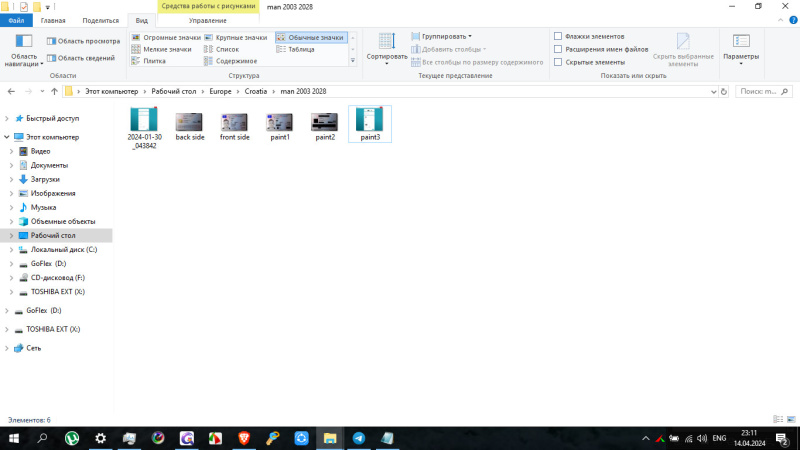Enable the Hidden items checkbox

click(x=558, y=62)
